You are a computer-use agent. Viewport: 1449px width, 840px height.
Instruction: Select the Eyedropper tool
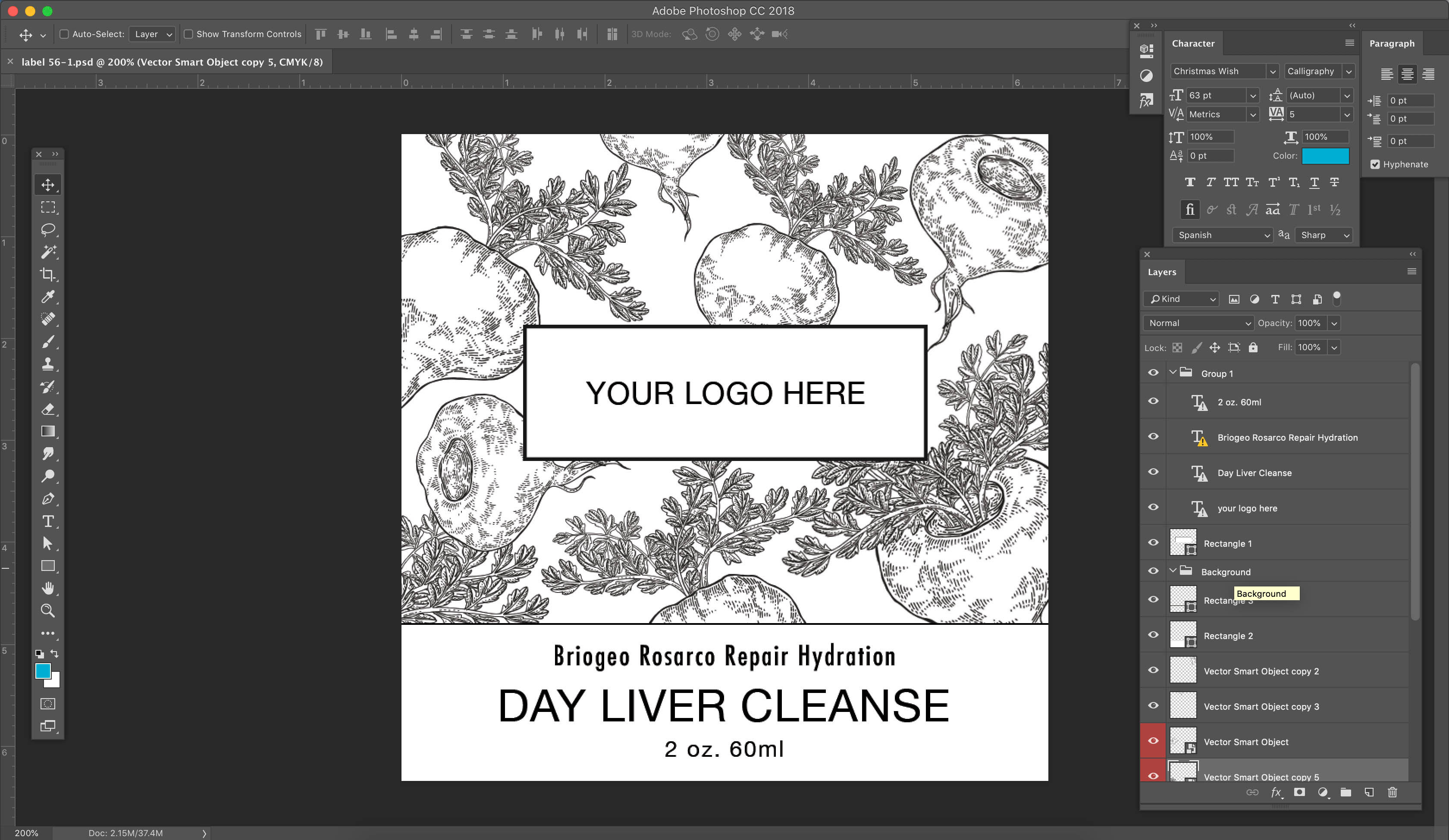coord(48,297)
